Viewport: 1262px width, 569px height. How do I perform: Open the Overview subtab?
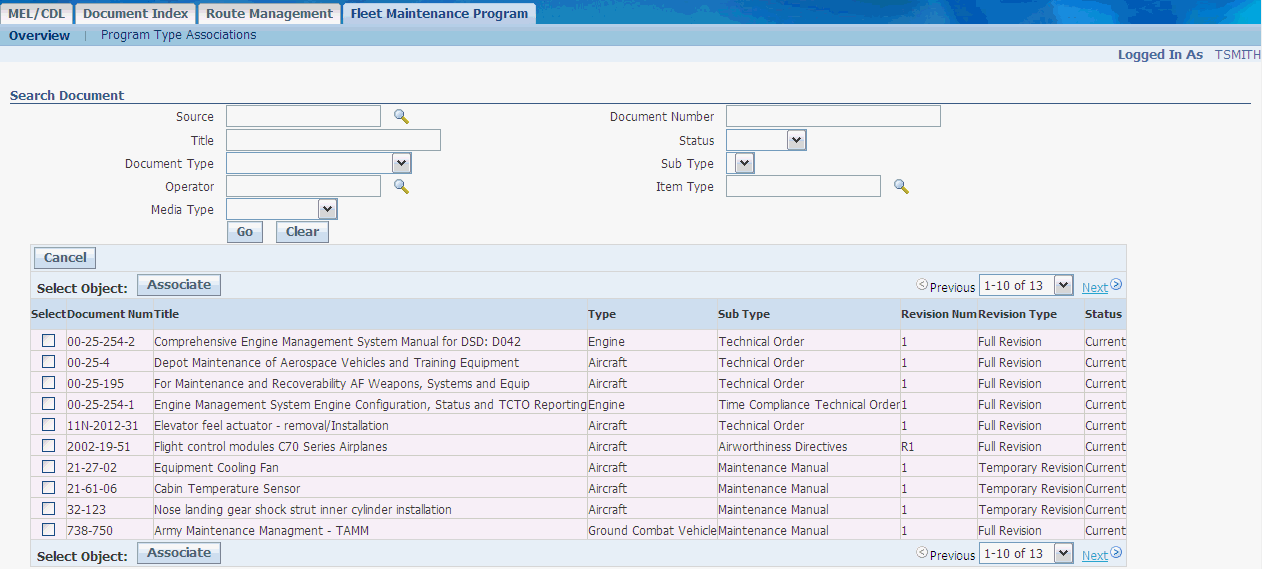[40, 35]
